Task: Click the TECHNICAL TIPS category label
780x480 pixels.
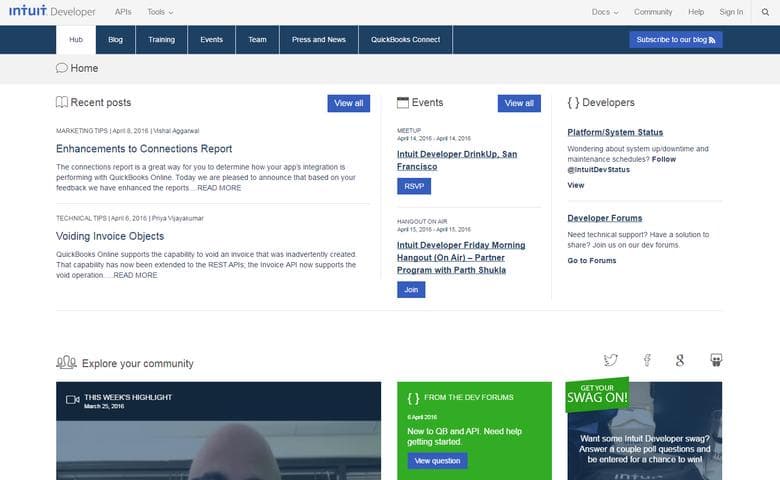Action: tap(81, 218)
